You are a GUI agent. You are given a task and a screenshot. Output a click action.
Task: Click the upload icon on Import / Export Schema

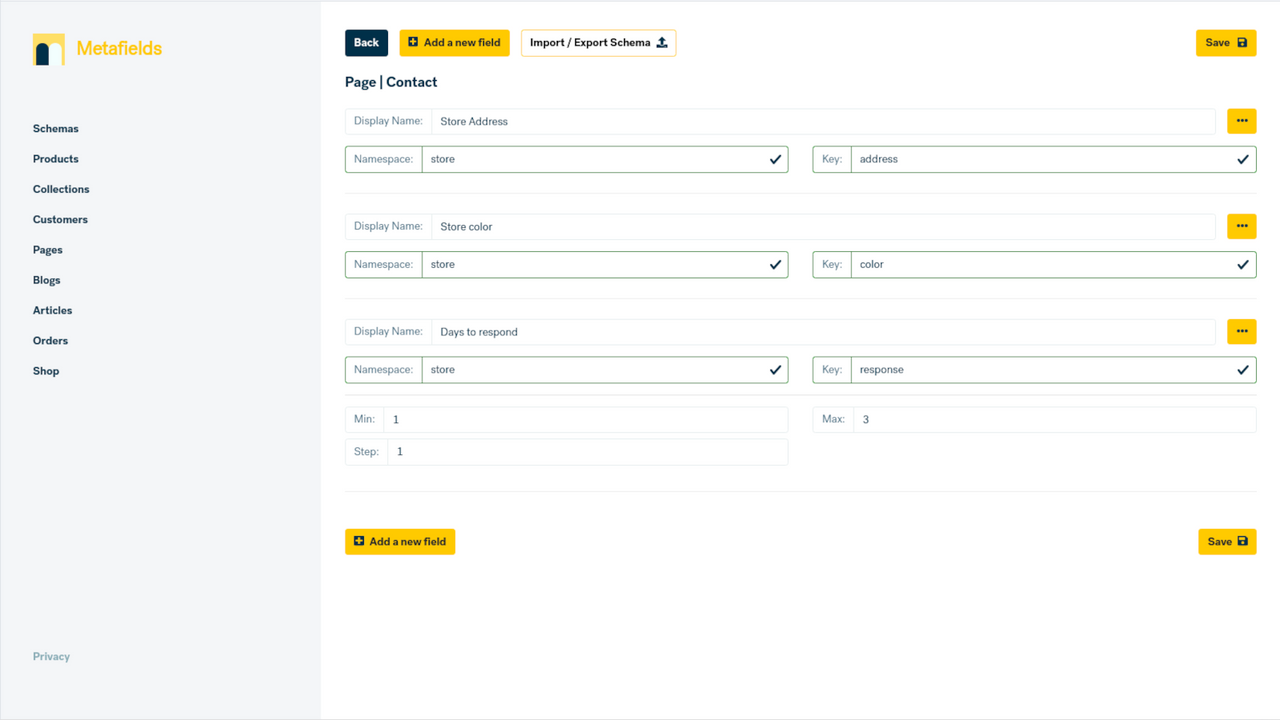(661, 42)
